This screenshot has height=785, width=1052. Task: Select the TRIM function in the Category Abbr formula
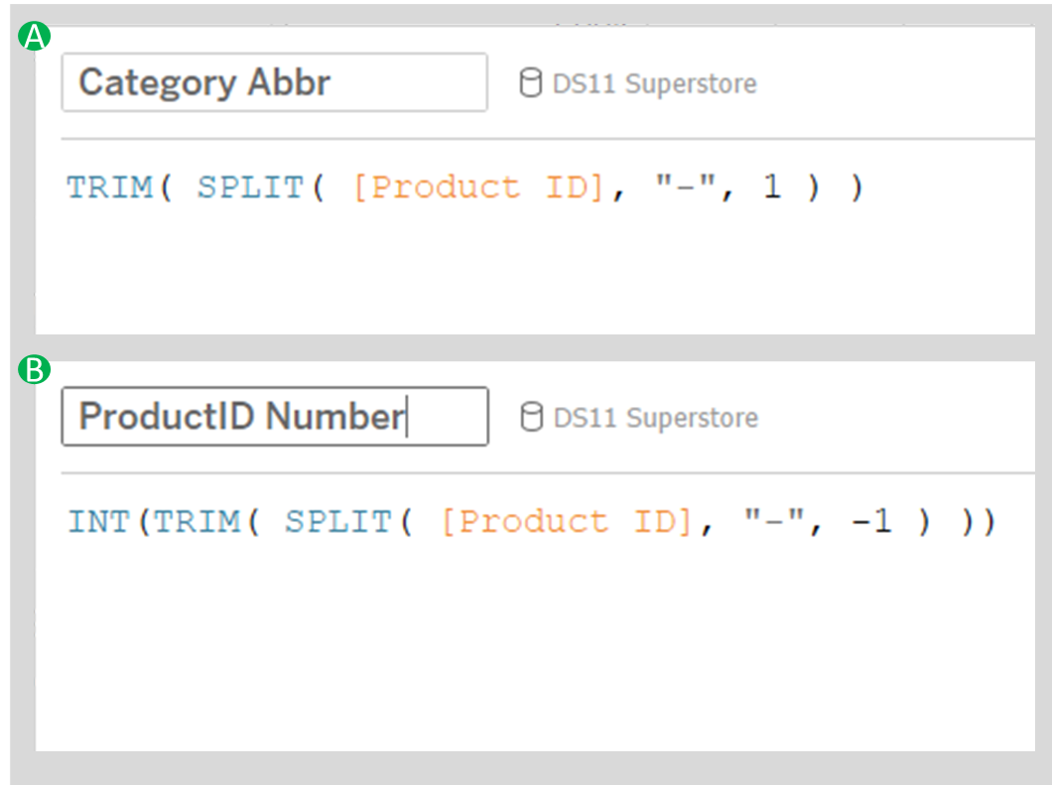click(x=110, y=187)
